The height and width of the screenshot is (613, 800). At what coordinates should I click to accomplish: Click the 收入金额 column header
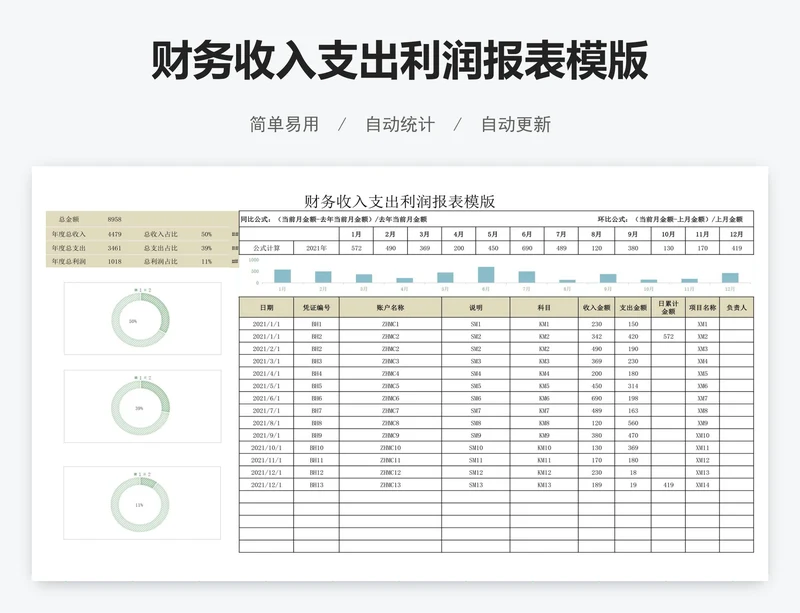pos(596,308)
